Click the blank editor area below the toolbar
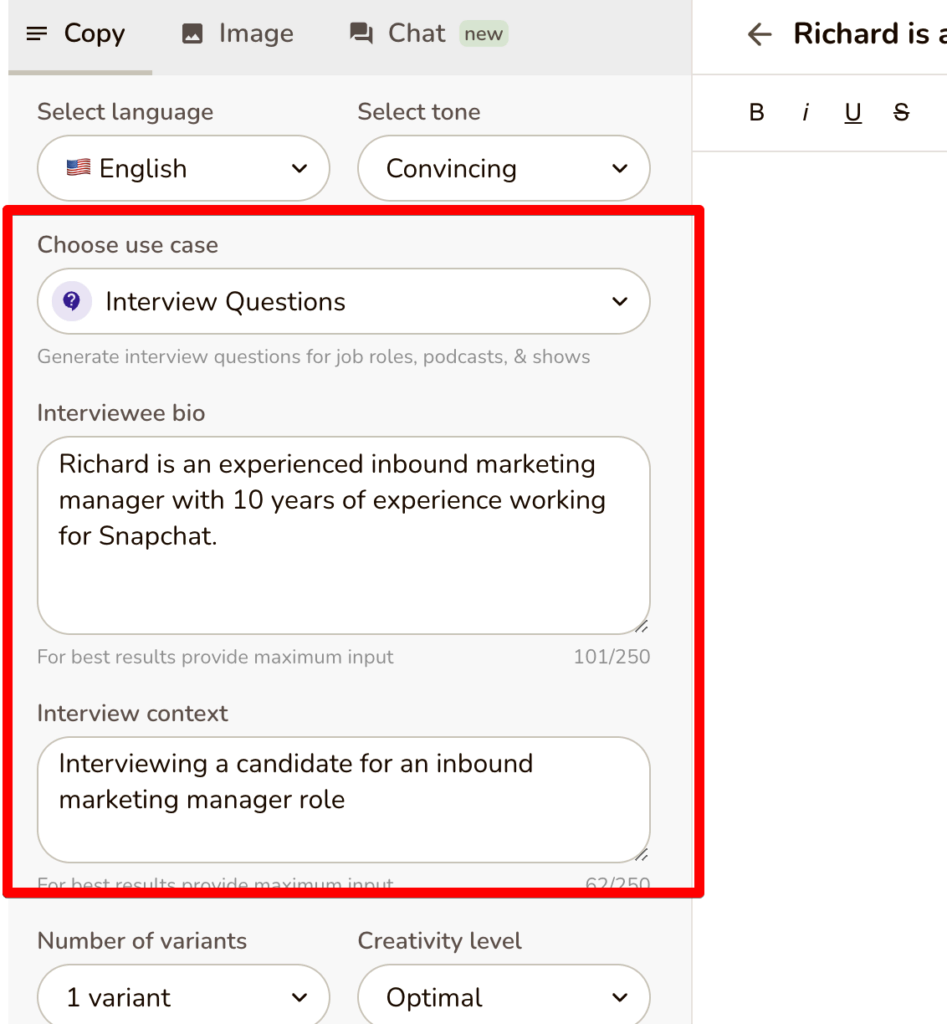 (x=820, y=500)
